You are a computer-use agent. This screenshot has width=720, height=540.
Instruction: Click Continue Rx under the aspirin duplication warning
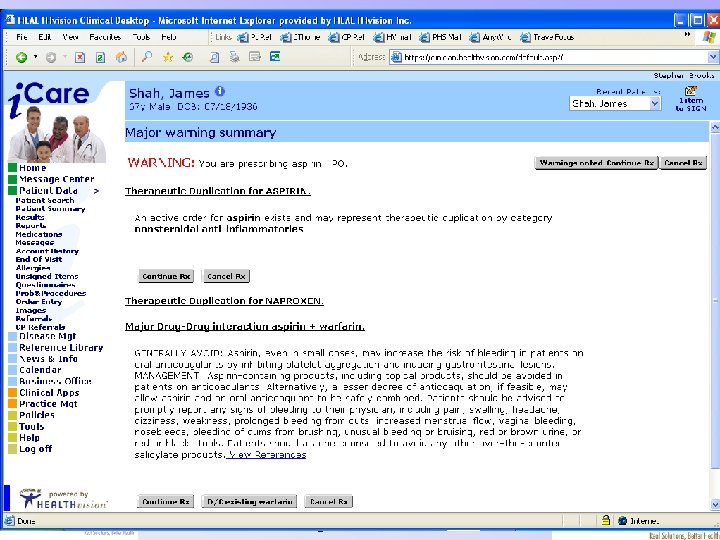click(166, 276)
